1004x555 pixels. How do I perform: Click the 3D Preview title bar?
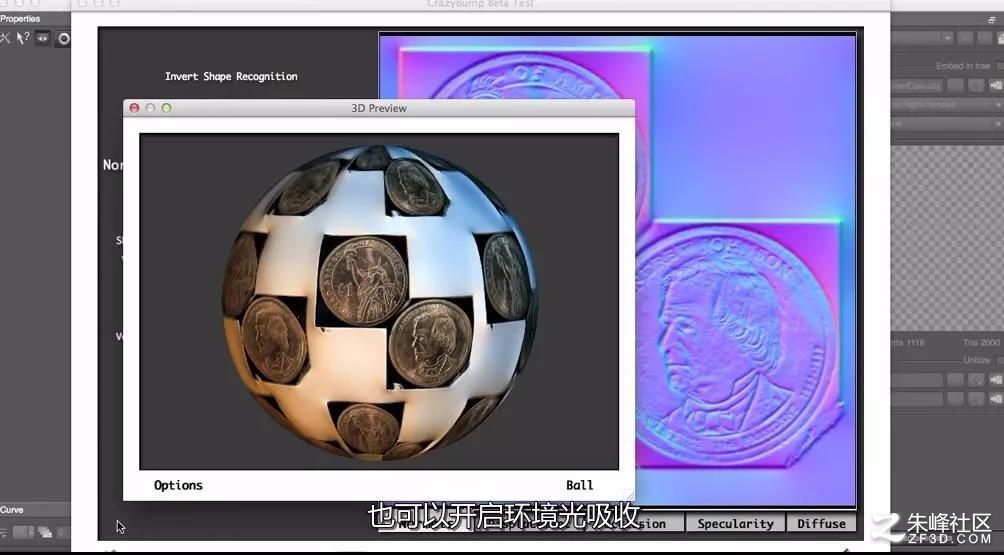(378, 108)
